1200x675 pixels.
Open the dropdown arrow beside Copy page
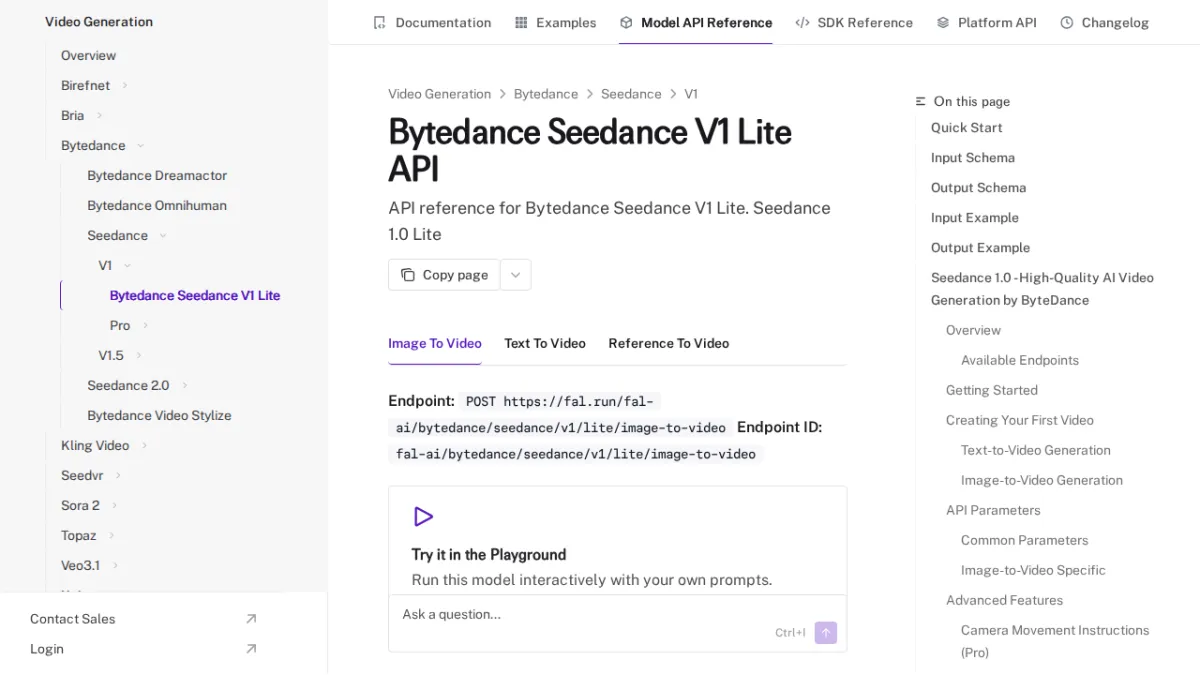(515, 275)
